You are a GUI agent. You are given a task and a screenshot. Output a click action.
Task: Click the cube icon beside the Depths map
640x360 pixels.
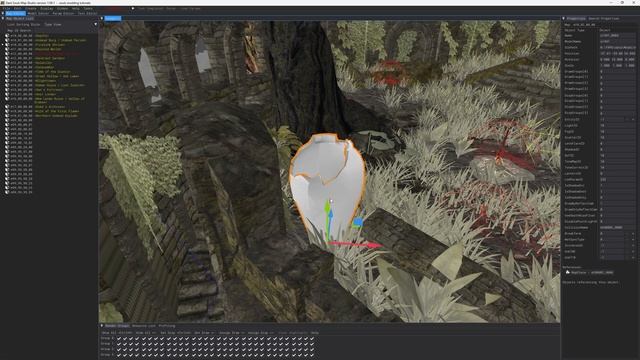pyautogui.click(x=7, y=36)
